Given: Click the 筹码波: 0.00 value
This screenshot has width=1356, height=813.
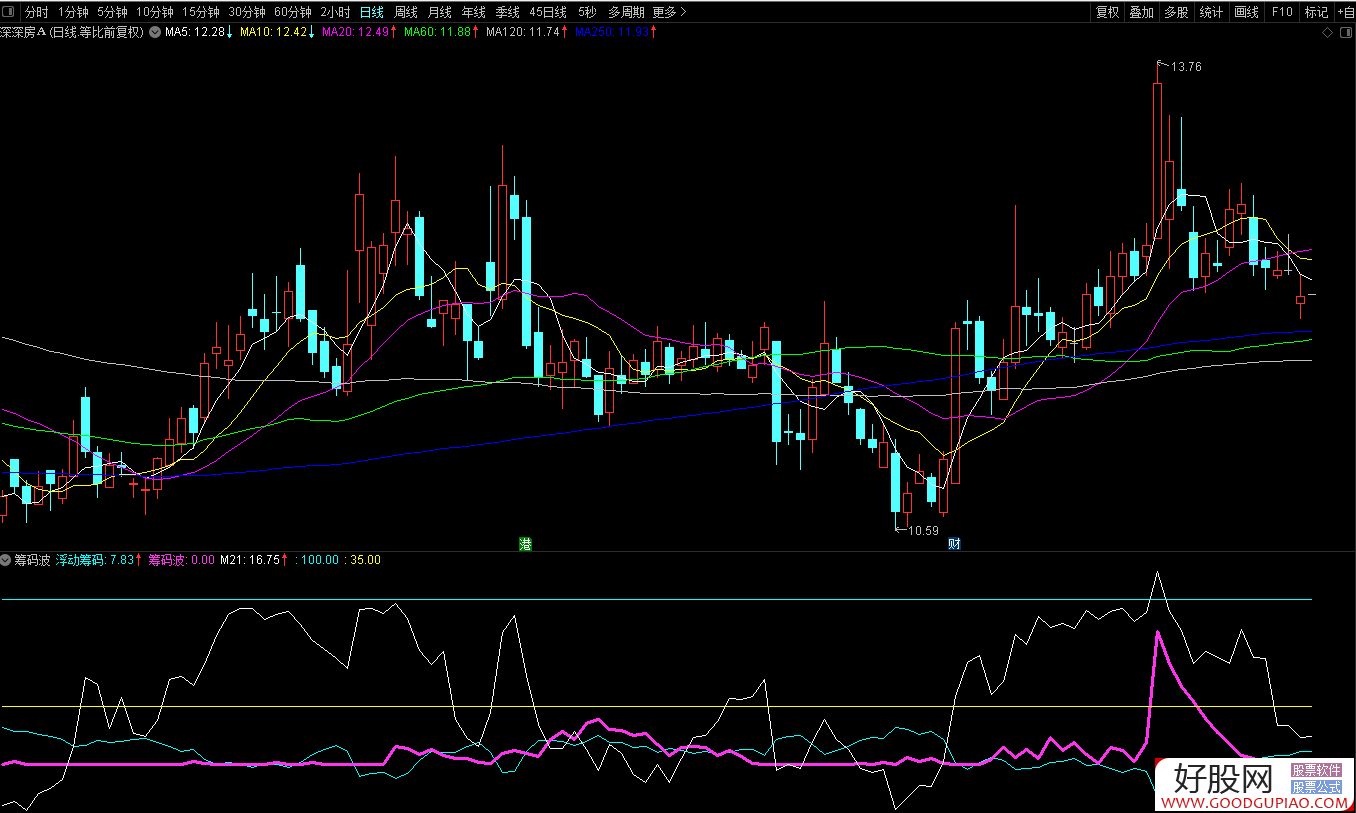Looking at the screenshot, I should click(x=181, y=560).
